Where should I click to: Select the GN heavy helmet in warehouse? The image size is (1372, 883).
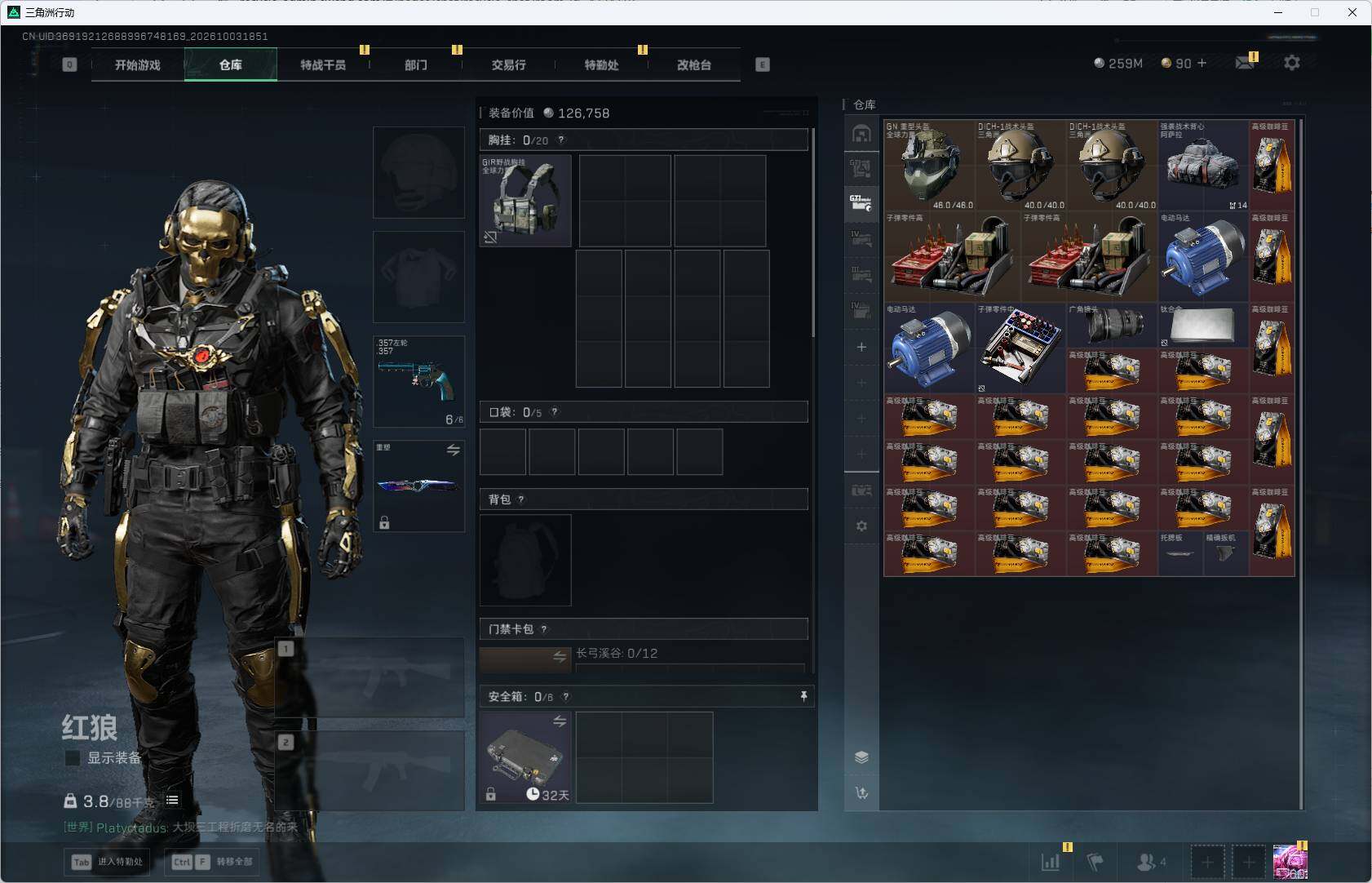(x=930, y=166)
